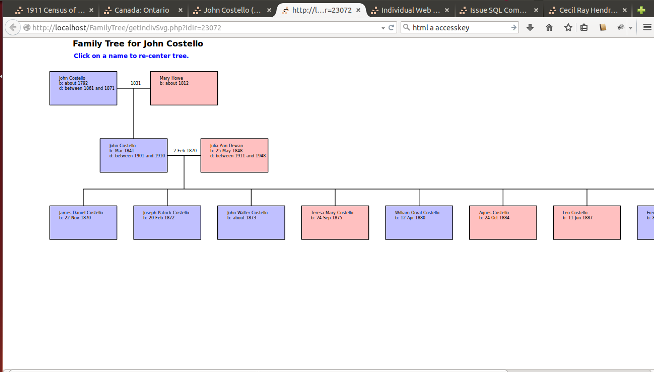Go to the Home page icon
The height and width of the screenshot is (372, 654).
click(x=549, y=28)
